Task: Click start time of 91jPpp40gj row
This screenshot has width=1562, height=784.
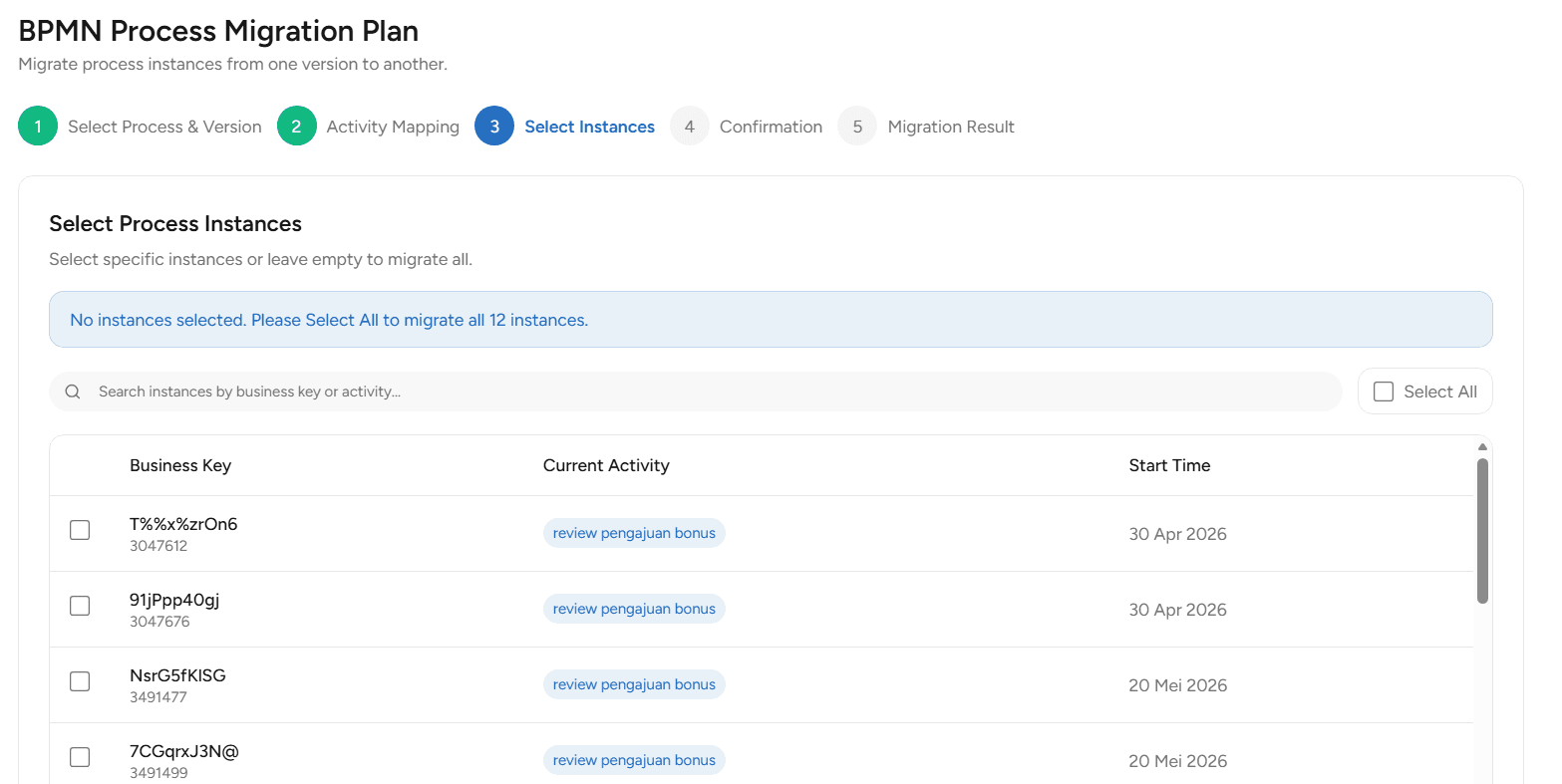Action: (1177, 610)
